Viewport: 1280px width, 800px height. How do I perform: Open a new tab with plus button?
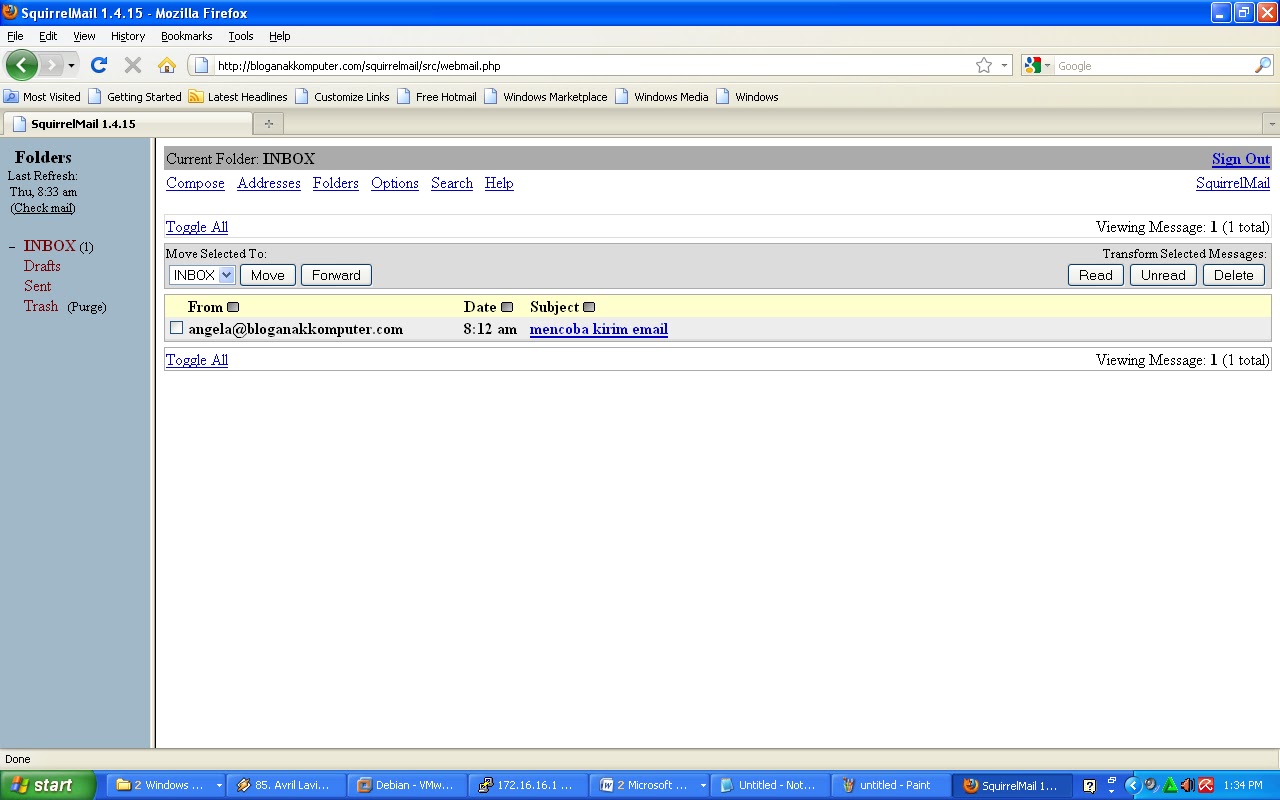pyautogui.click(x=268, y=124)
